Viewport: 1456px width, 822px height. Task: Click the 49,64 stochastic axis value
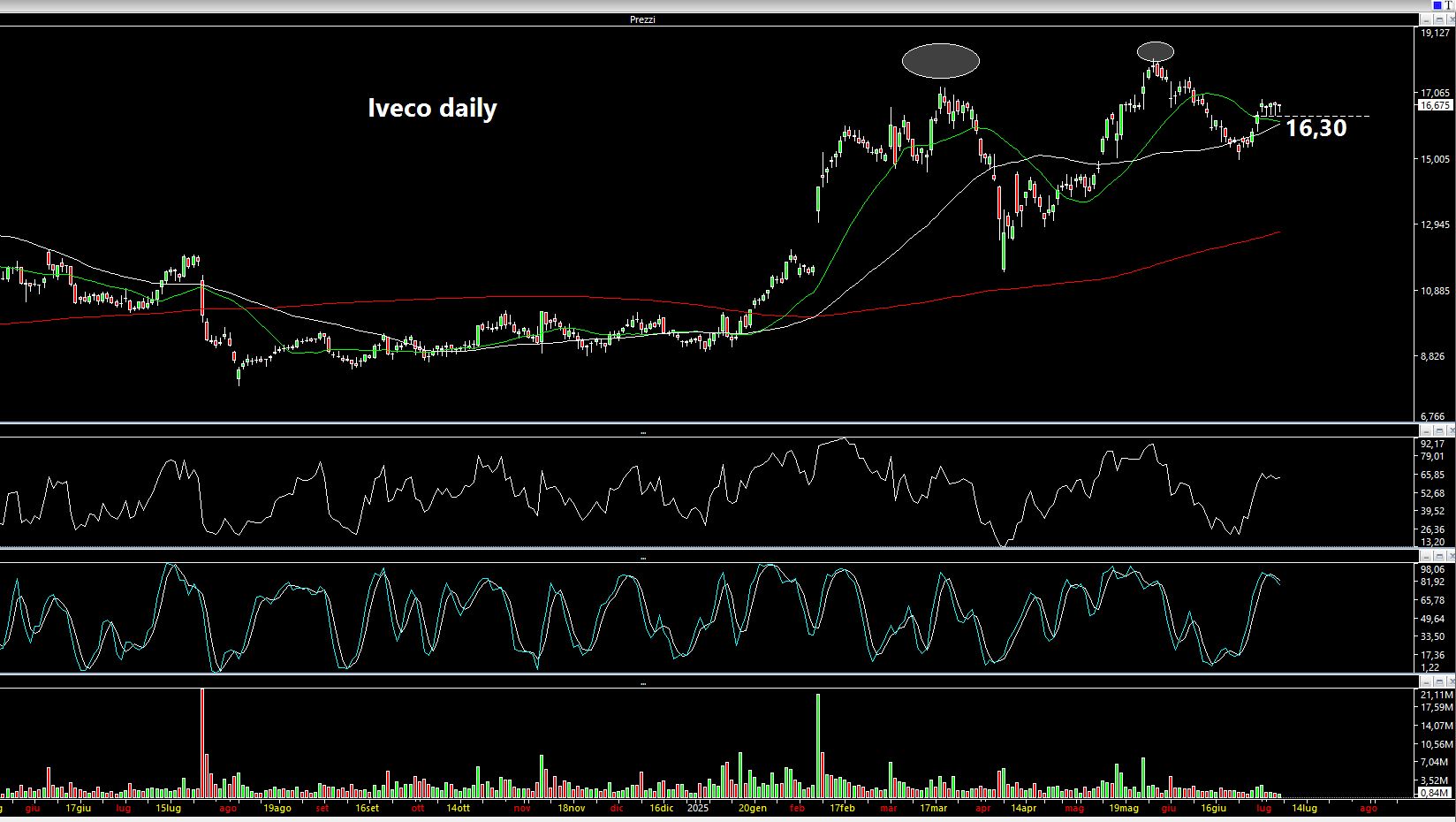1433,619
